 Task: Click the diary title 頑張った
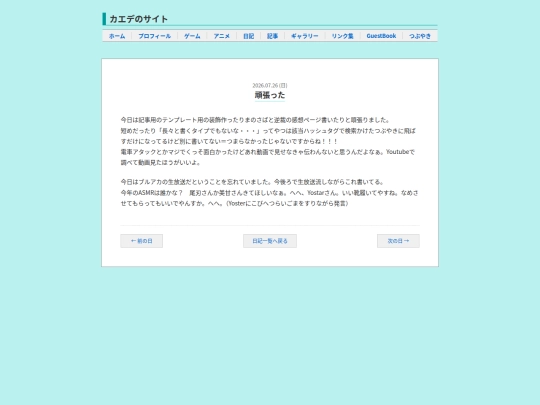tap(270, 95)
